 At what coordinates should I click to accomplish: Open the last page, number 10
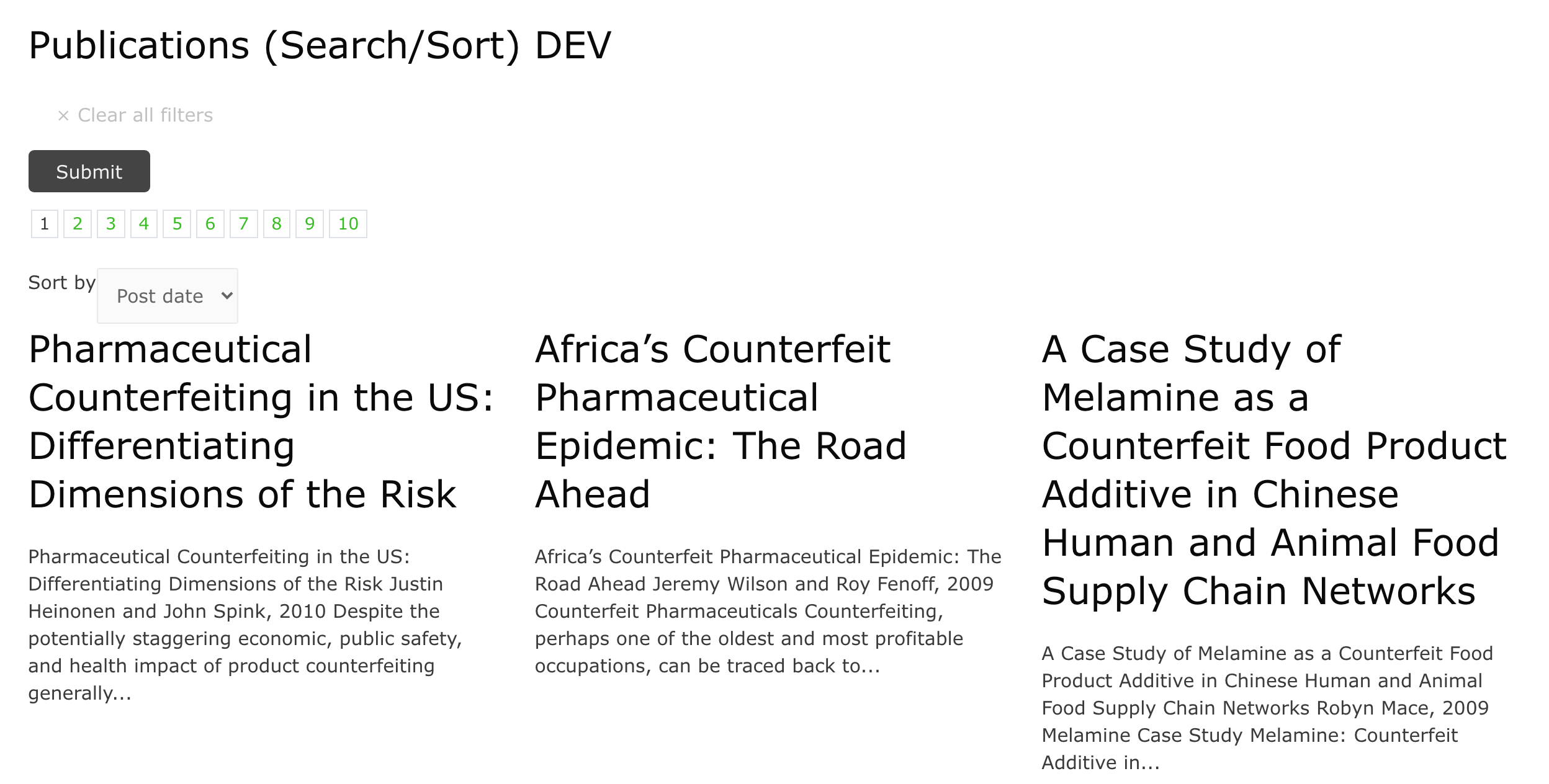(348, 224)
